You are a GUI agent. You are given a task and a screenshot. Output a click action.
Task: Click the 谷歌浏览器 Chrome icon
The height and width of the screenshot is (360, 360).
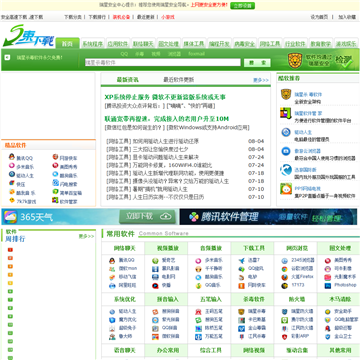click(284, 269)
